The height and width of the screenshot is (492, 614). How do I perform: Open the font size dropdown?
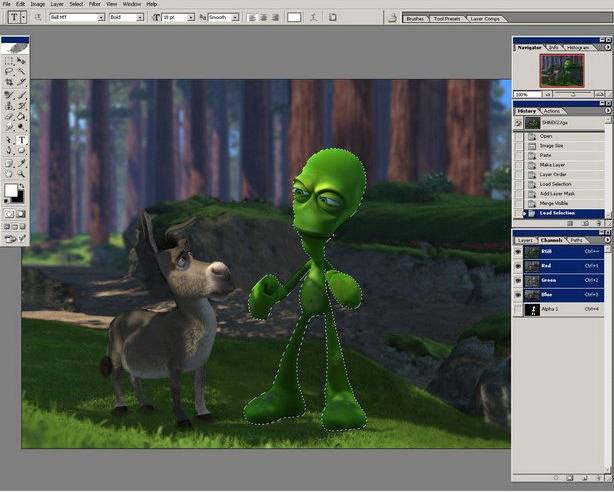(x=191, y=18)
